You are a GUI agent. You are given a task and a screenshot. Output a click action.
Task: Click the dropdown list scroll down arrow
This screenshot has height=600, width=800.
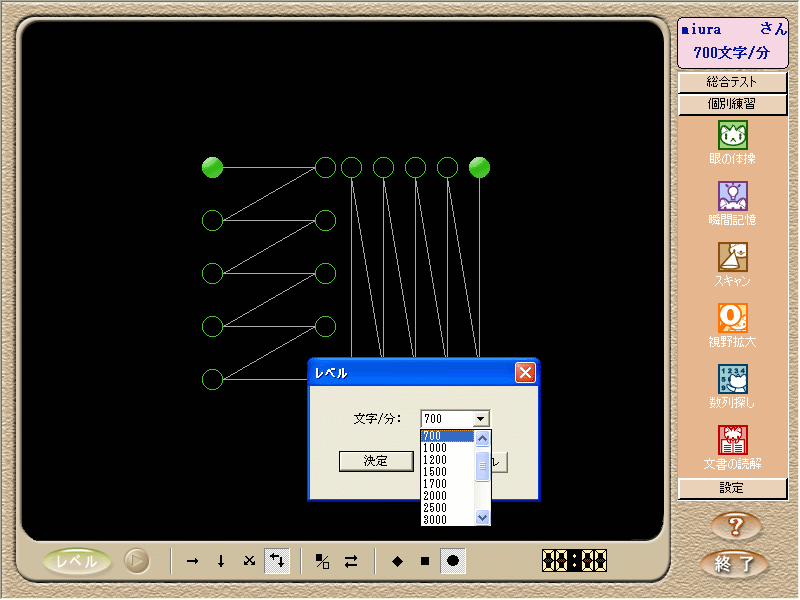click(482, 517)
